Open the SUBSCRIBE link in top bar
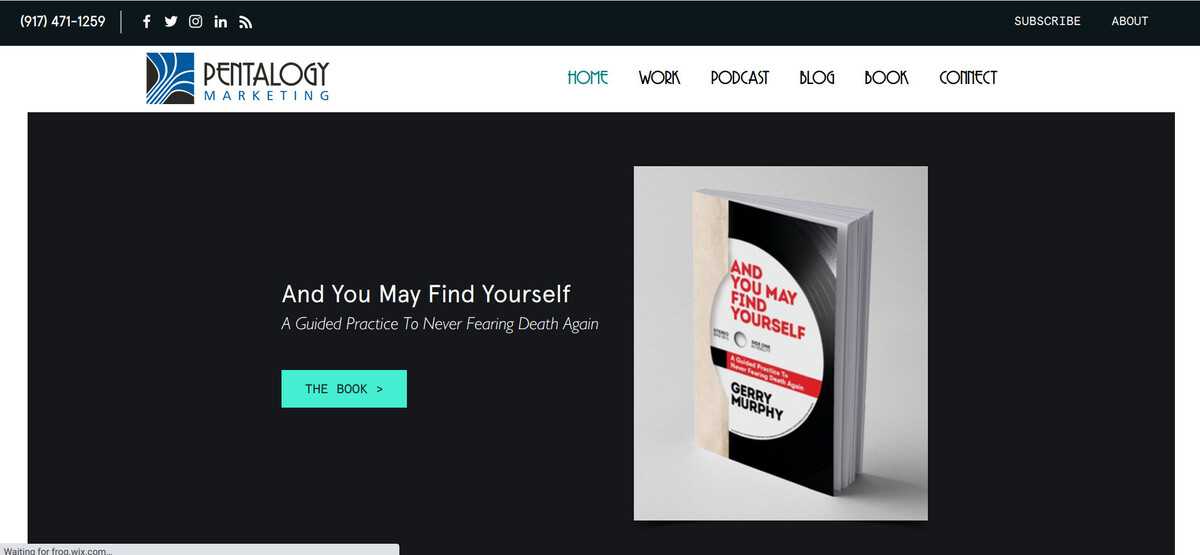This screenshot has height=555, width=1200. (1047, 21)
